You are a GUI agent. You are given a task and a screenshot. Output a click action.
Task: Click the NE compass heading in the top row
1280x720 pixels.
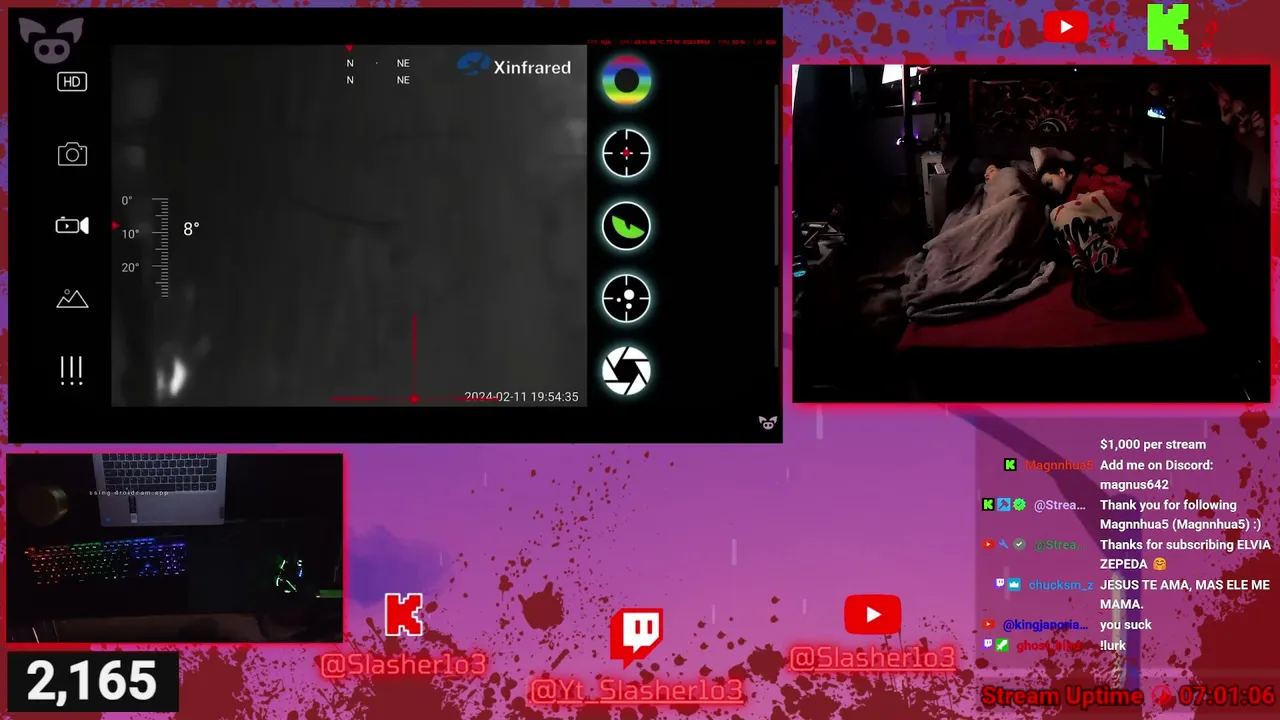(x=403, y=63)
